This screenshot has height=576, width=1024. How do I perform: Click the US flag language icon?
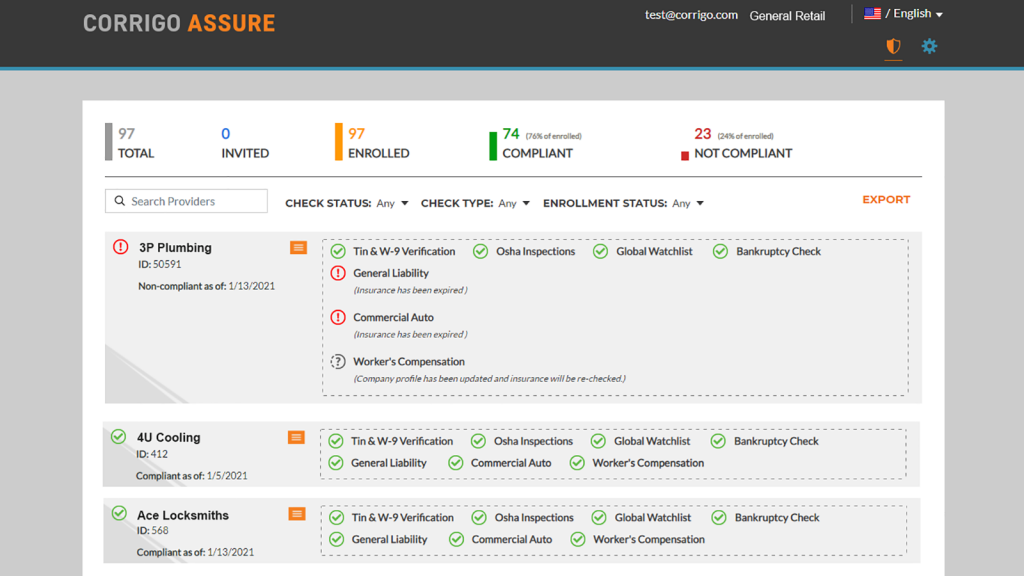872,14
